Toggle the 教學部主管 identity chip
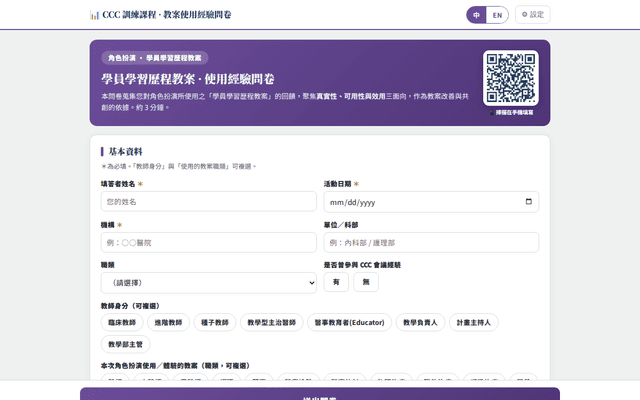The width and height of the screenshot is (640, 400). pyautogui.click(x=125, y=344)
